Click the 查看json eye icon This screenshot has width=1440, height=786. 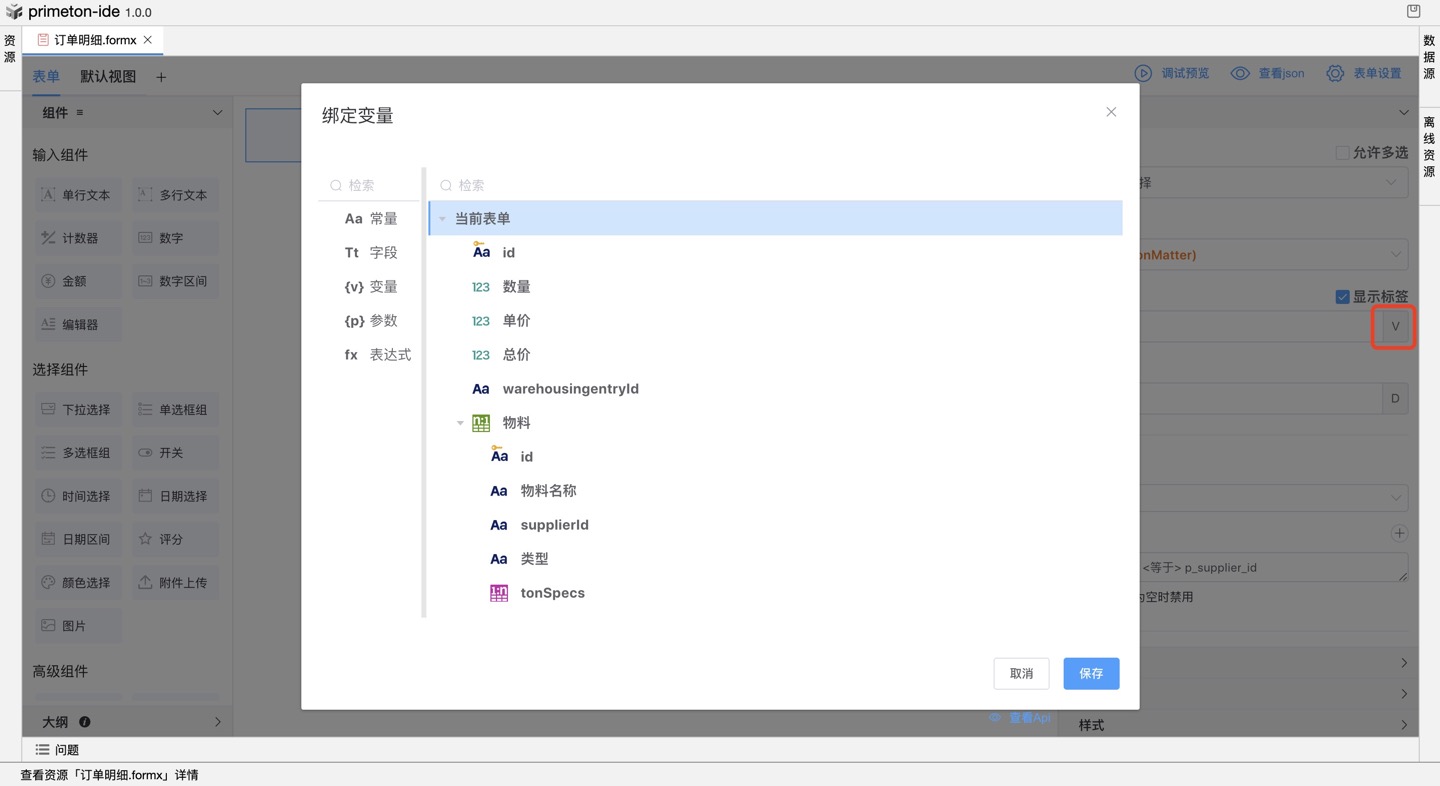click(1240, 73)
